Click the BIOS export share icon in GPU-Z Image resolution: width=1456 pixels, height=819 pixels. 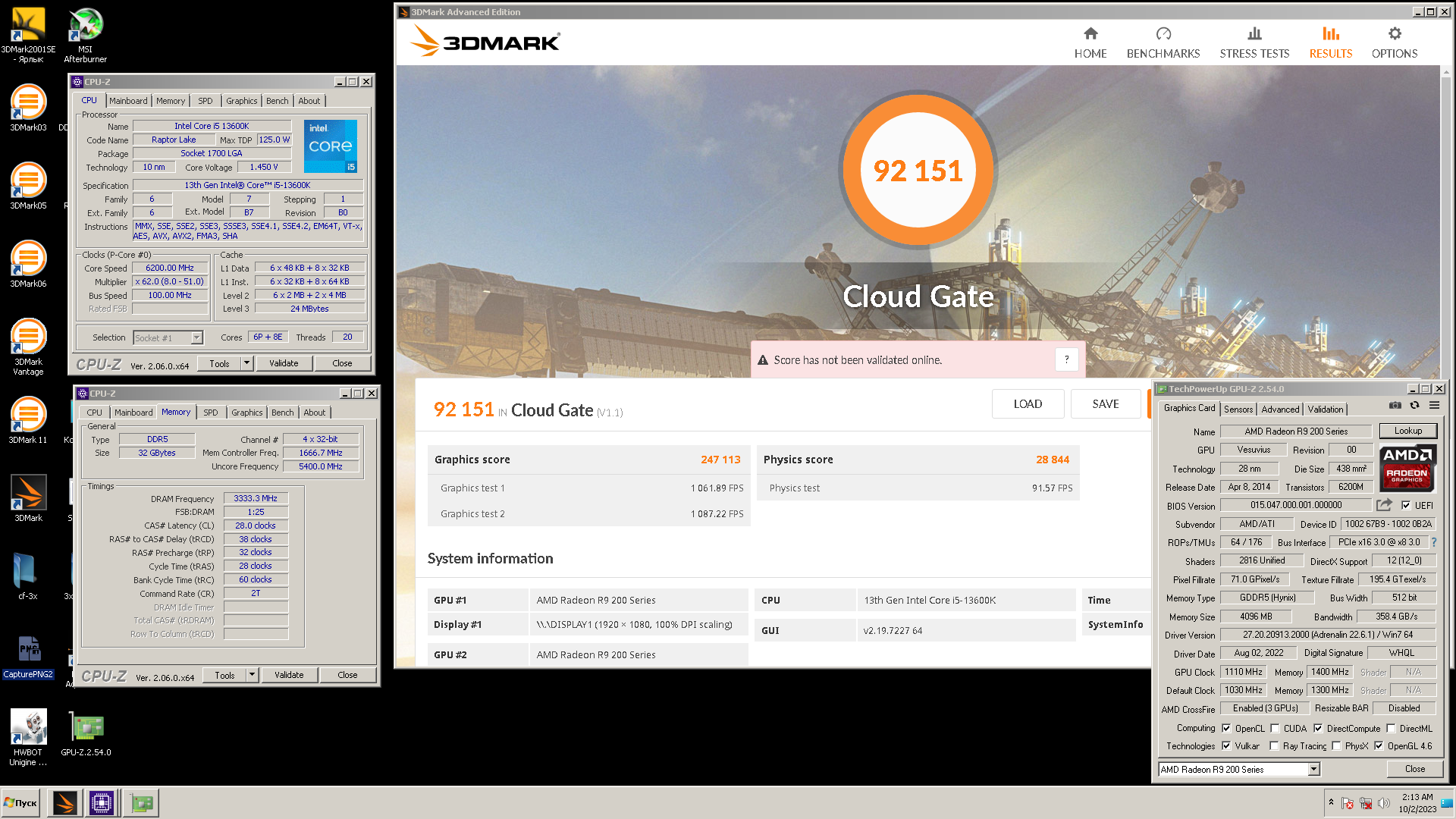point(1385,505)
